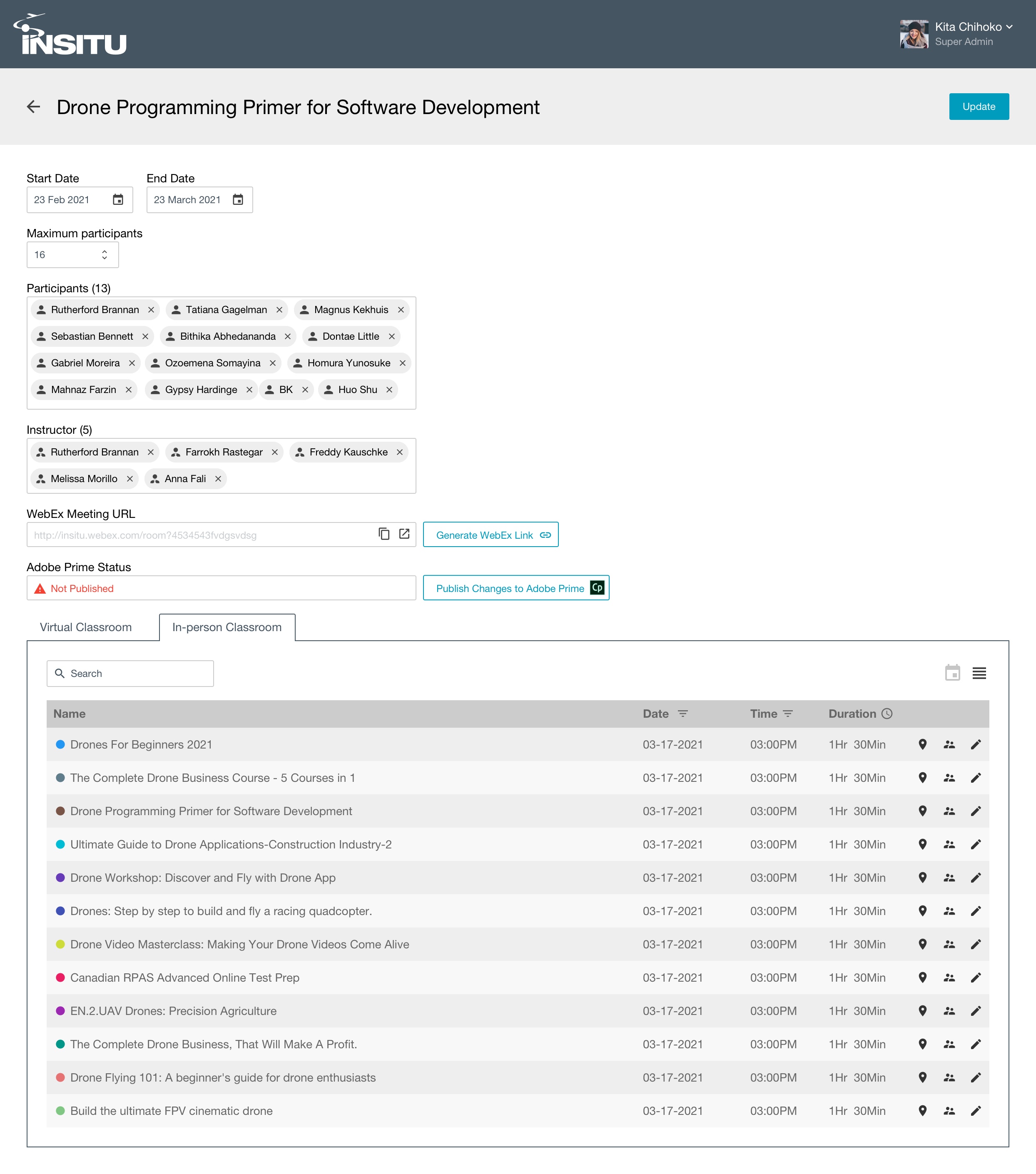Open location for EN.2.UAV Drones: Precision Agriculture
The image size is (1036, 1174).
922,1011
